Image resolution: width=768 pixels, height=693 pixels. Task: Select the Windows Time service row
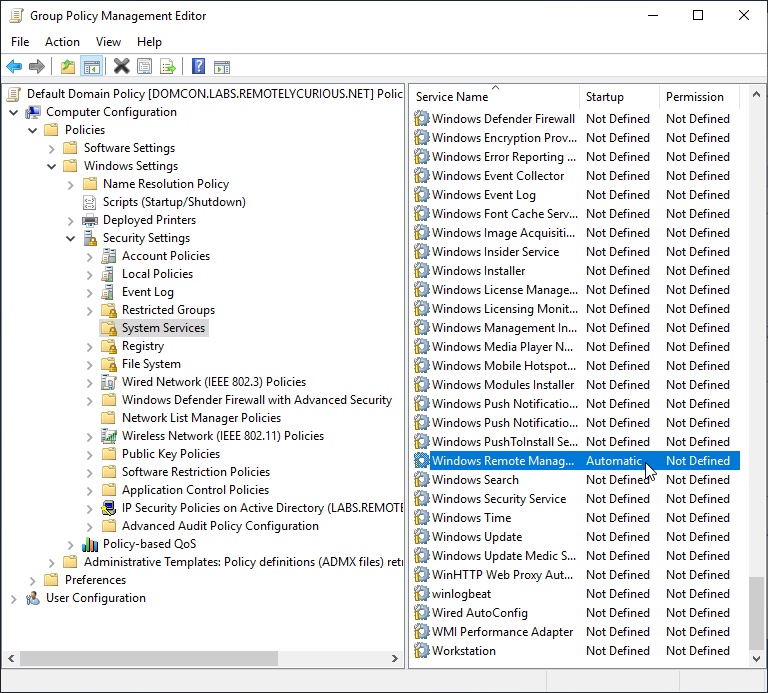coord(576,518)
